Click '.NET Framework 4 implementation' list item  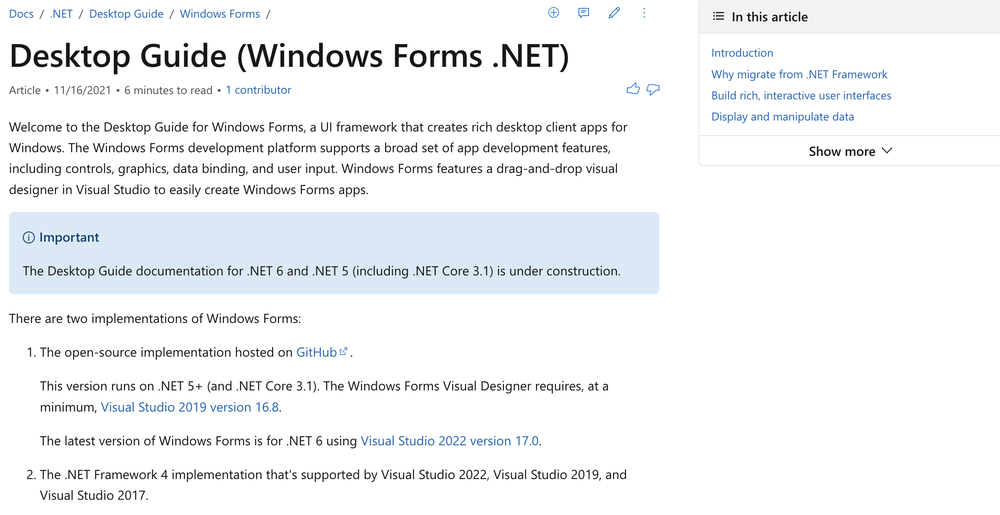[x=333, y=484]
